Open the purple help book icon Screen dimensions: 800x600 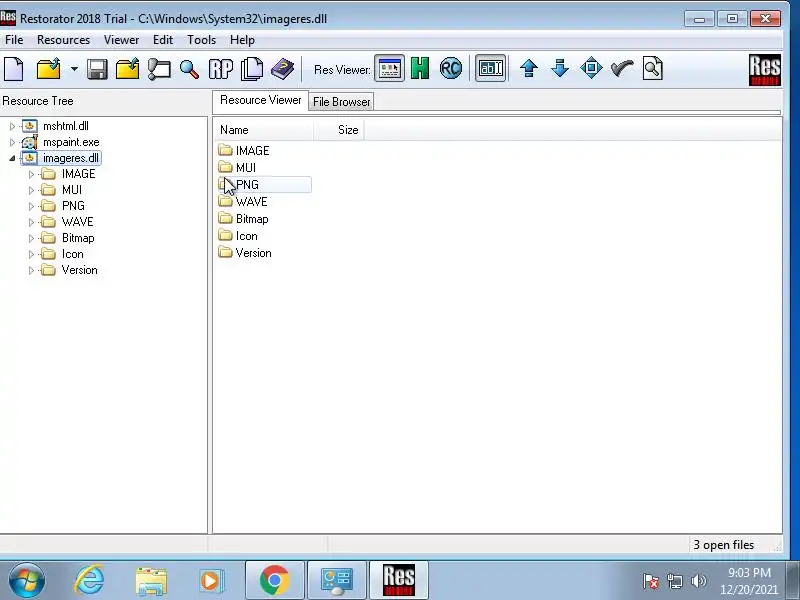[x=282, y=69]
